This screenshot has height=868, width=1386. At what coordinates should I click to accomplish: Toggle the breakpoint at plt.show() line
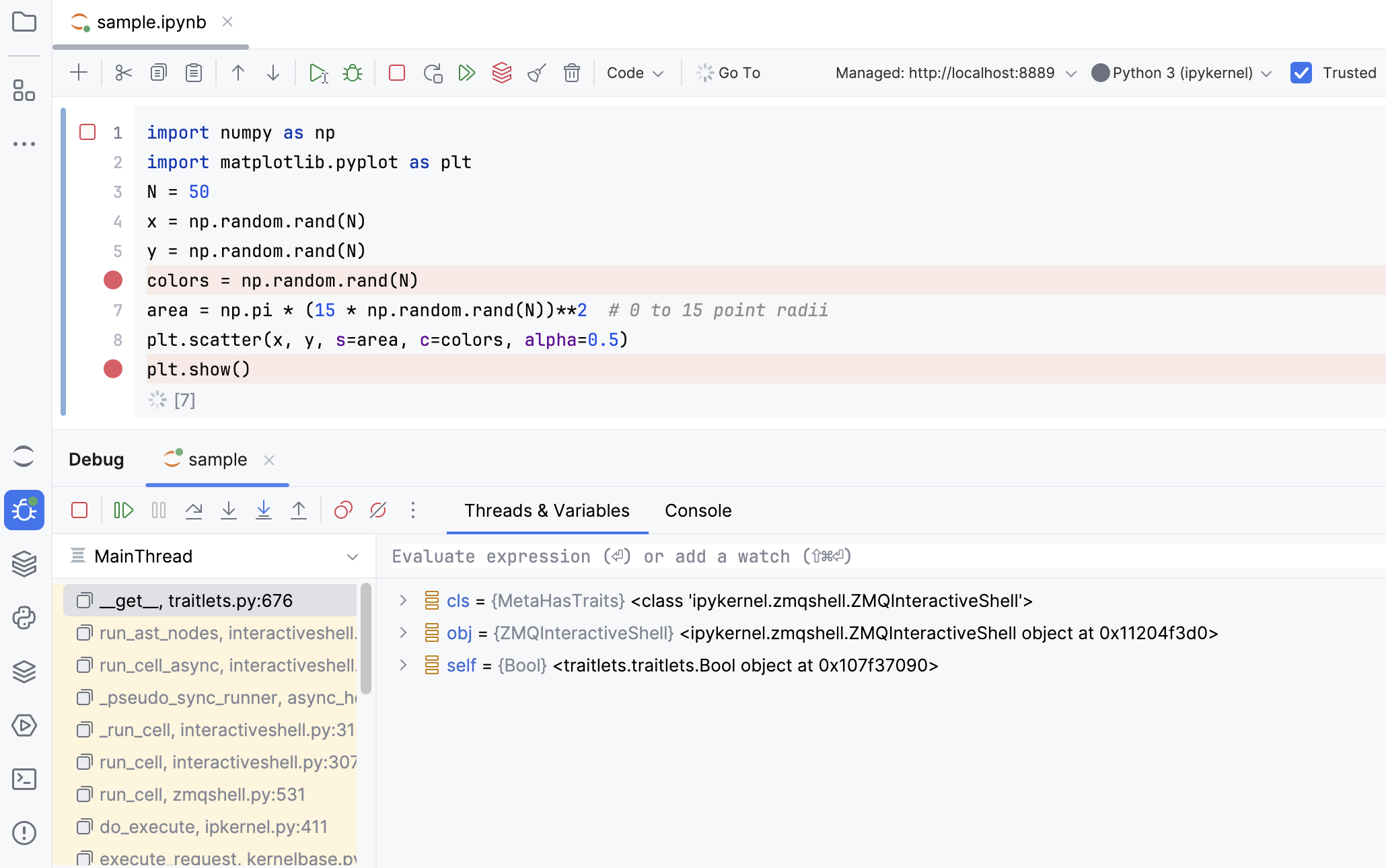click(x=113, y=369)
